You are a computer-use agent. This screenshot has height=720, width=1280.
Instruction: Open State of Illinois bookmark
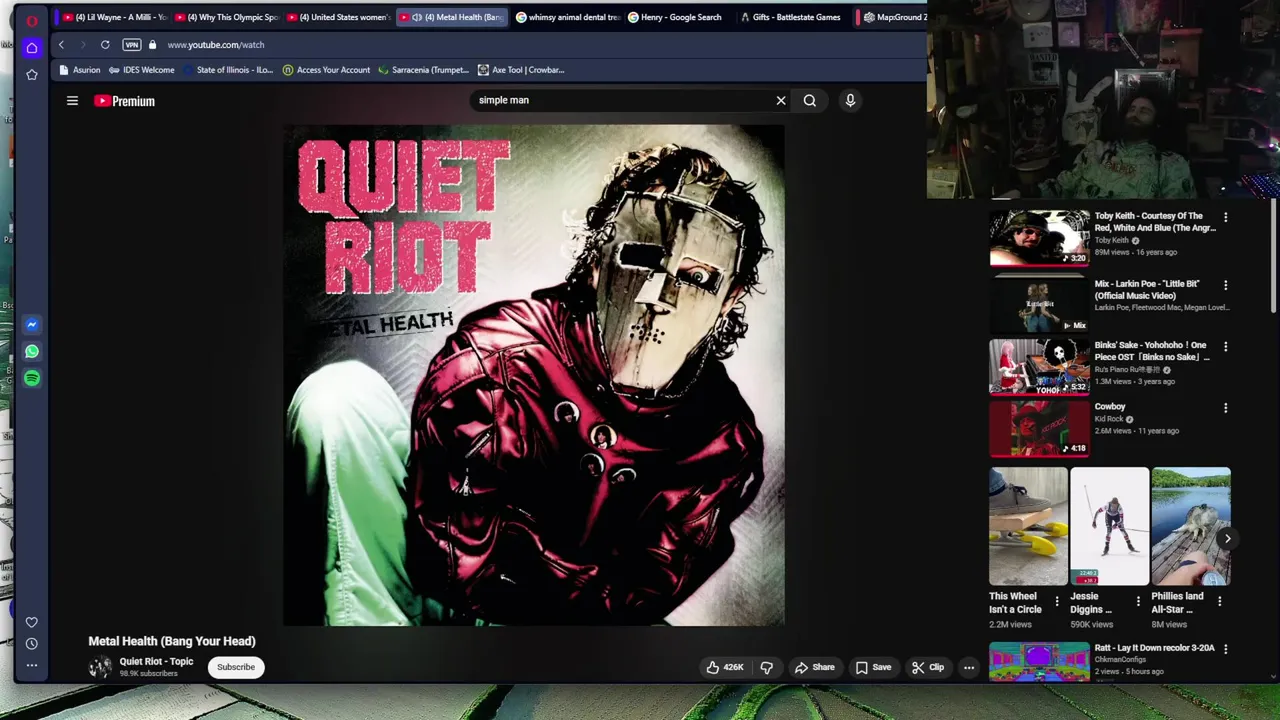coord(227,70)
